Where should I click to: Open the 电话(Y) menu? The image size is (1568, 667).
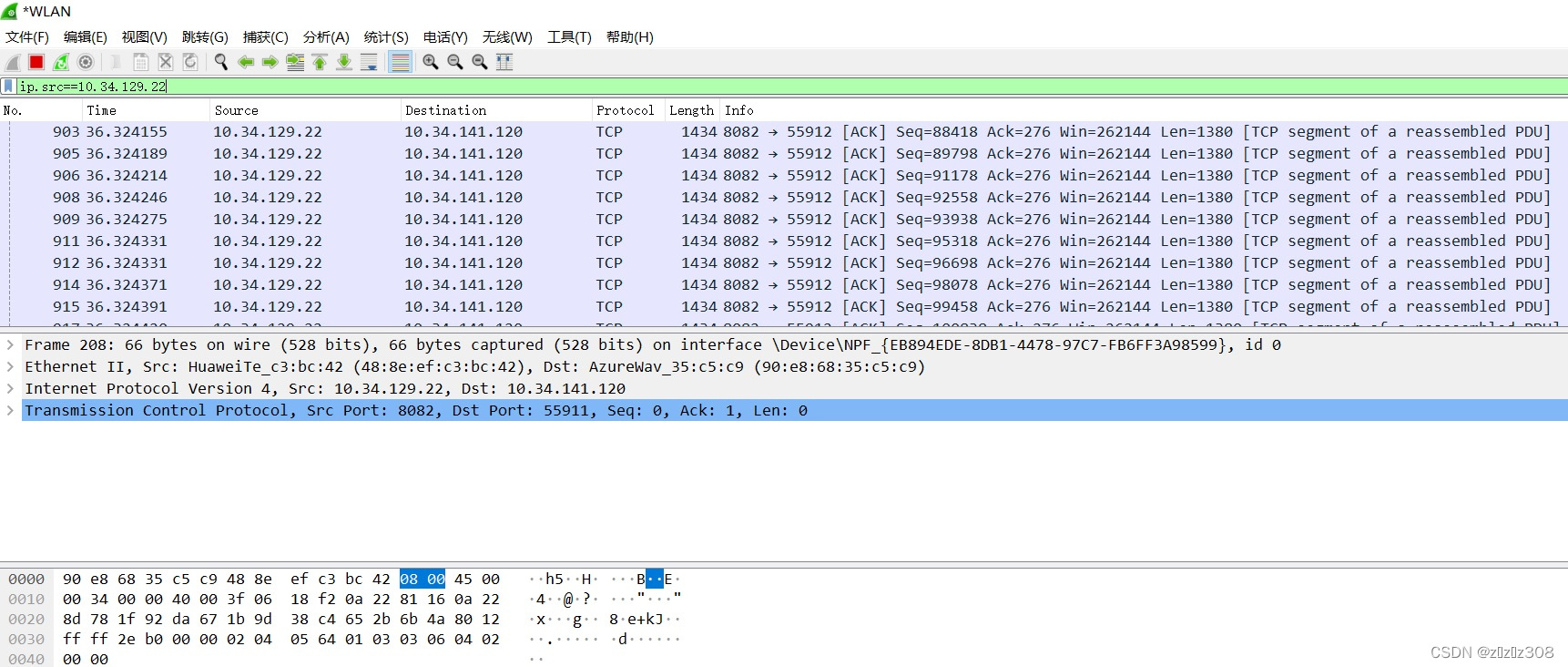445,37
